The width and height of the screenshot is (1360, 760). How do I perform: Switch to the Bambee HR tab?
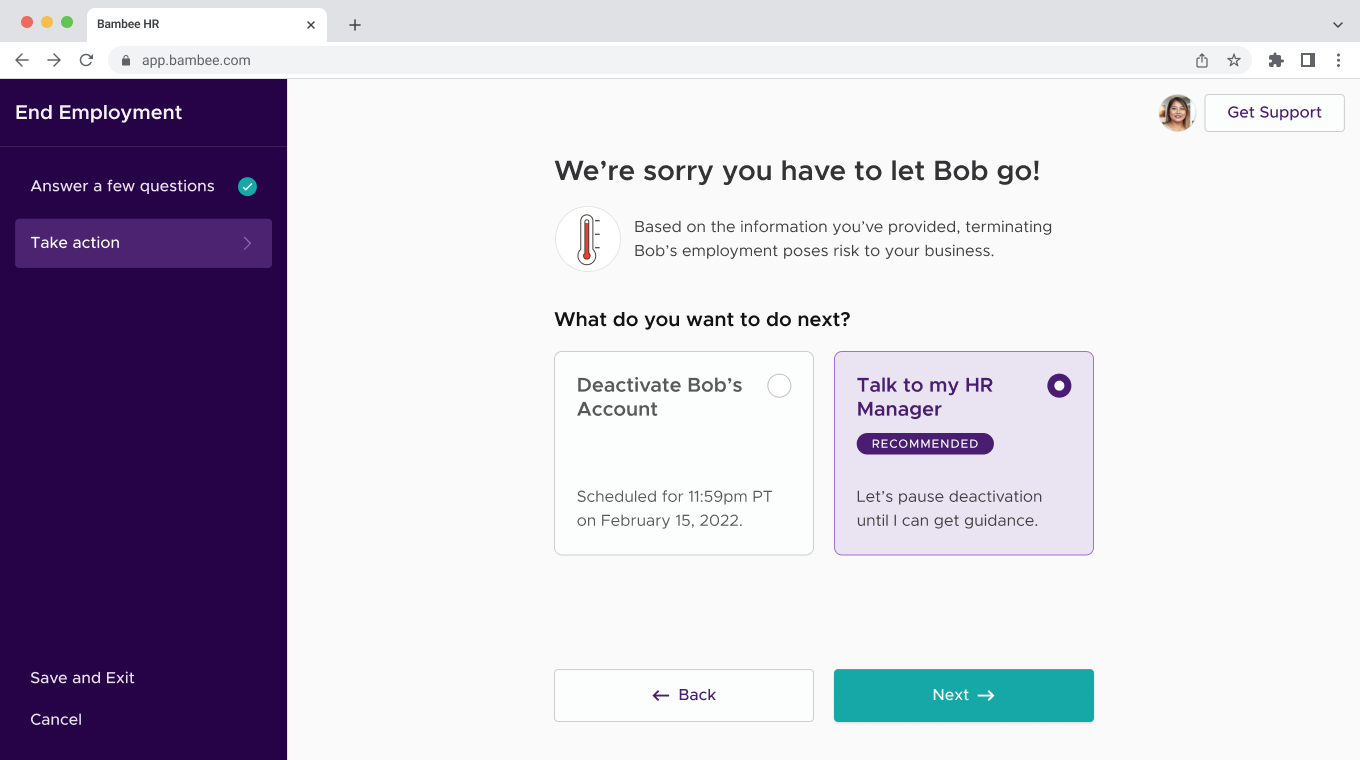[x=160, y=24]
